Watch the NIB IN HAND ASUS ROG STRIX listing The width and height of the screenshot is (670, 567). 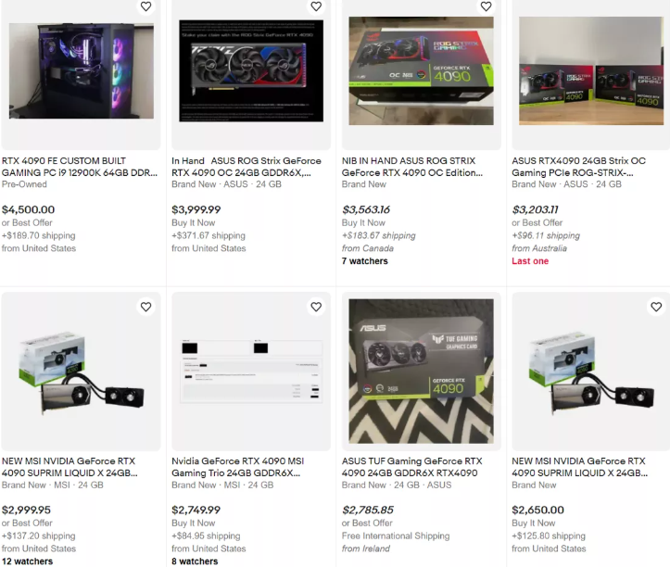tap(486, 6)
